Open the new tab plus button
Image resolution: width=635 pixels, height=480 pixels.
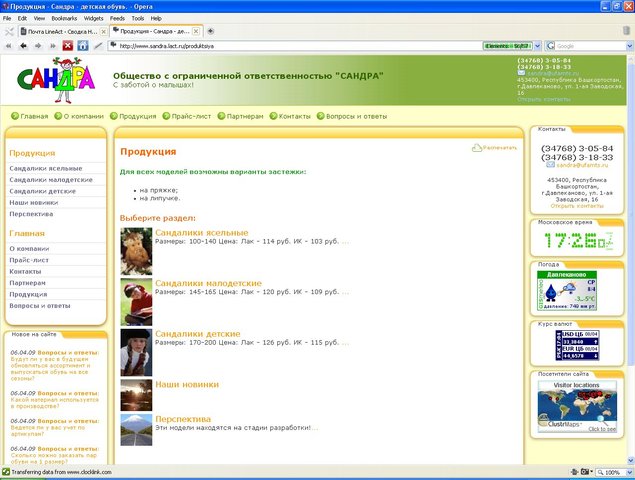coord(211,31)
